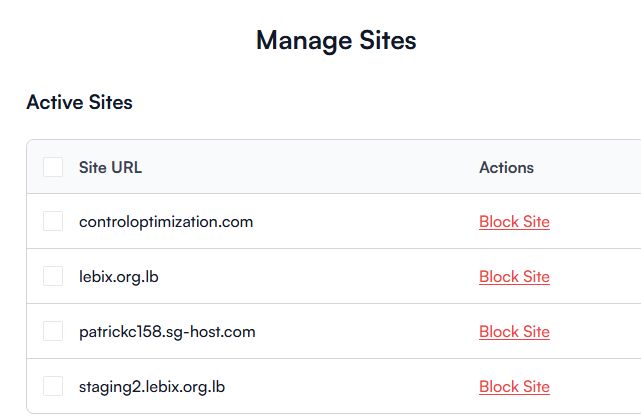Click Block Site for lebix.org.lb
The height and width of the screenshot is (420, 641).
point(514,277)
